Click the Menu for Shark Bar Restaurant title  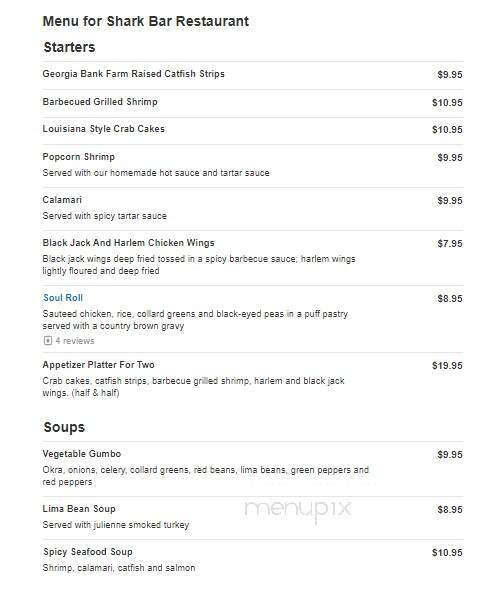point(146,21)
